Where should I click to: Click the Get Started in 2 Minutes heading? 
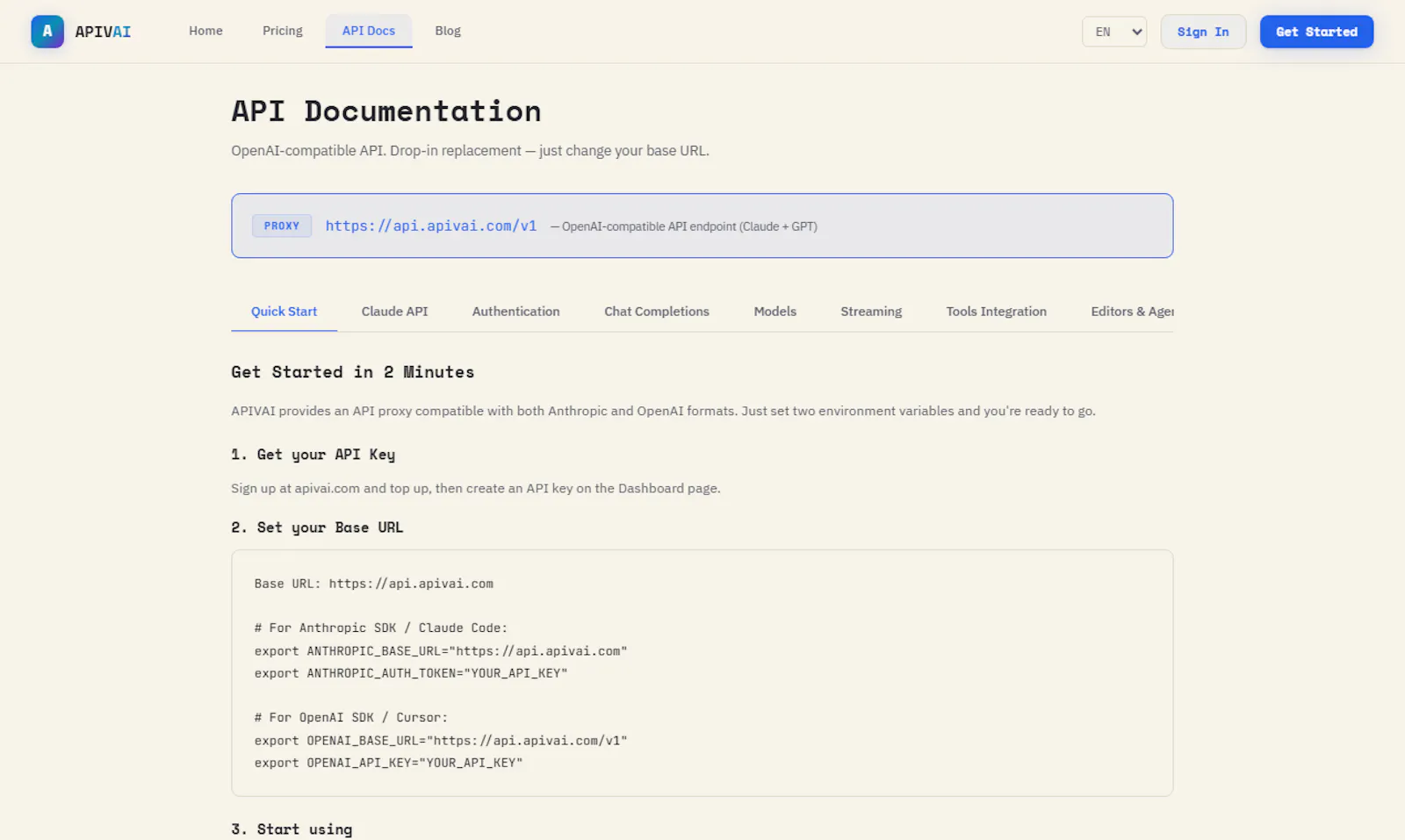[353, 372]
